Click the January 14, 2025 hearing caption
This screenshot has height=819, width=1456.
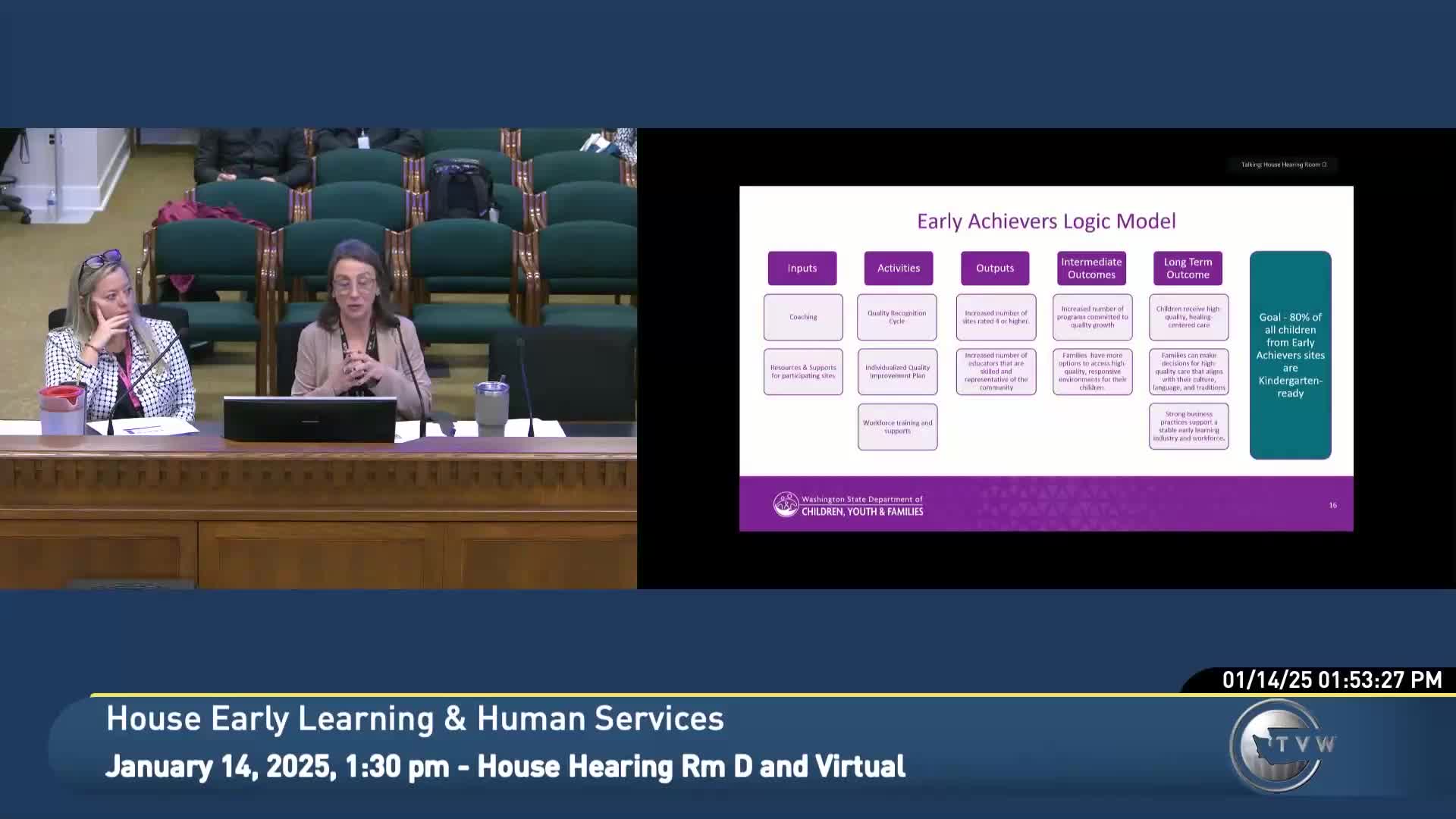click(x=505, y=766)
